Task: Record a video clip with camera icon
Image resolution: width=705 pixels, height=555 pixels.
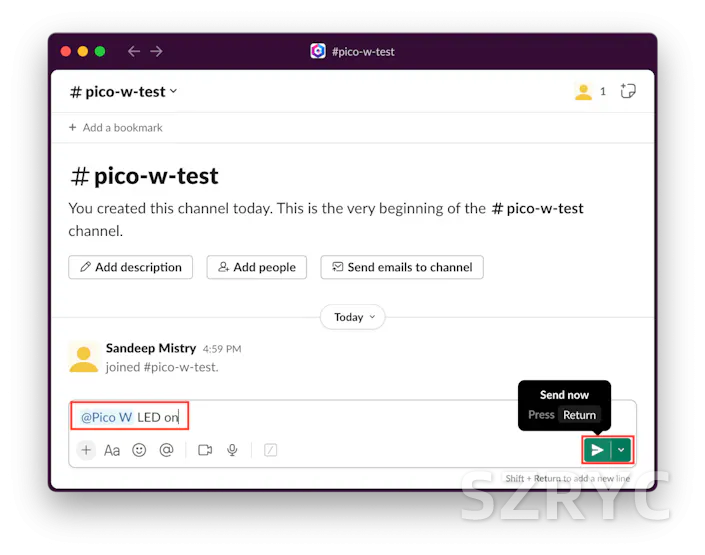Action: [205, 450]
